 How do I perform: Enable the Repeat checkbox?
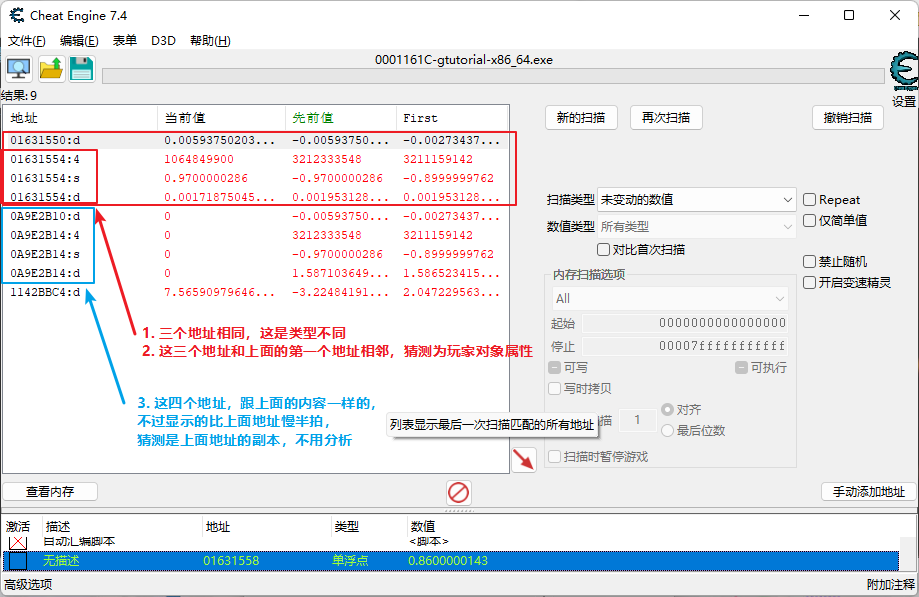pyautogui.click(x=809, y=200)
